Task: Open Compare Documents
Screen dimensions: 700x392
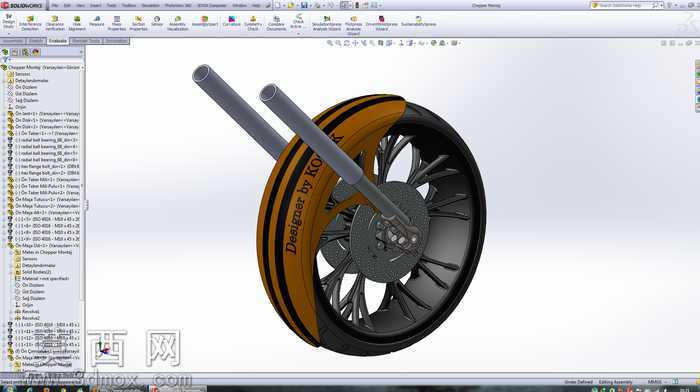Action: coord(276,23)
